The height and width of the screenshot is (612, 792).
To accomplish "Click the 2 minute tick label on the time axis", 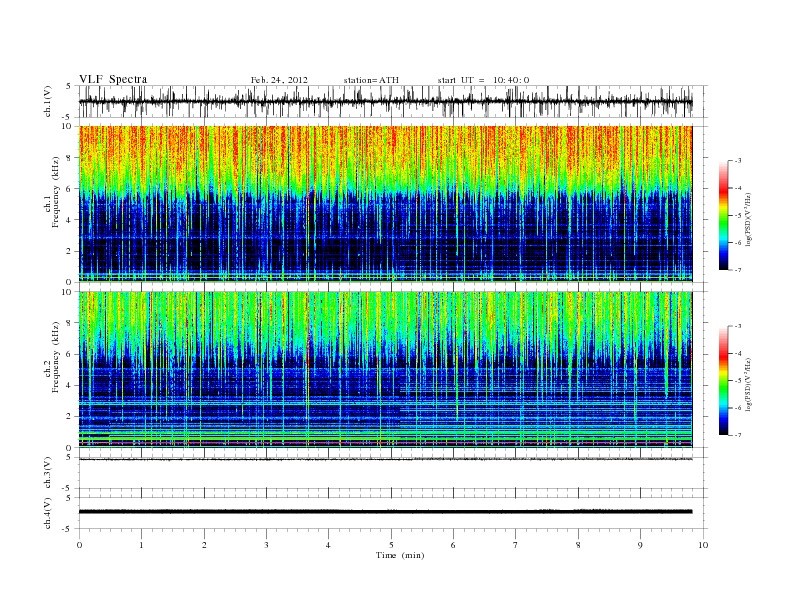I will coord(204,545).
